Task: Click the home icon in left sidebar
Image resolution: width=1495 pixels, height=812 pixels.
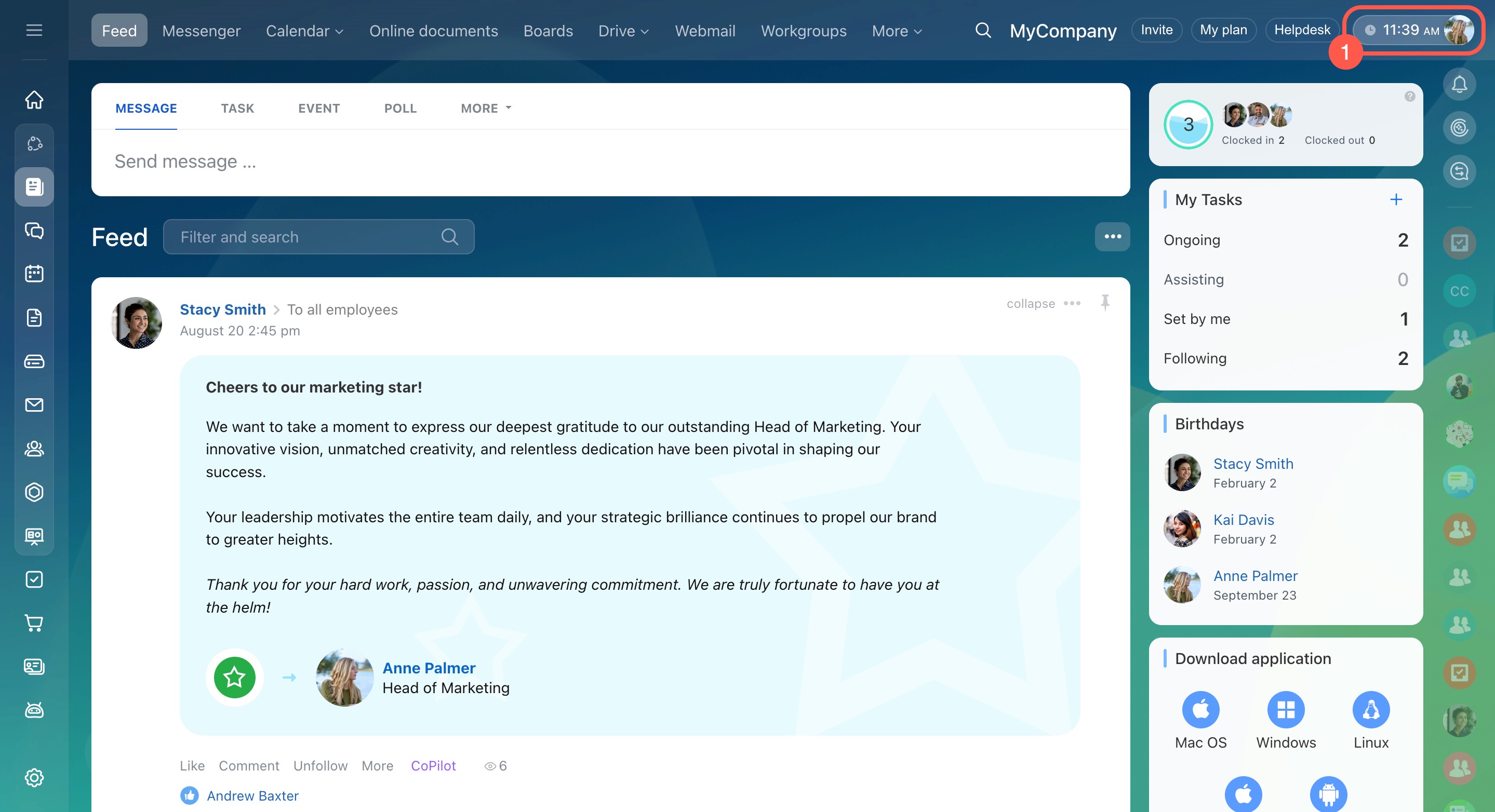Action: [x=34, y=100]
